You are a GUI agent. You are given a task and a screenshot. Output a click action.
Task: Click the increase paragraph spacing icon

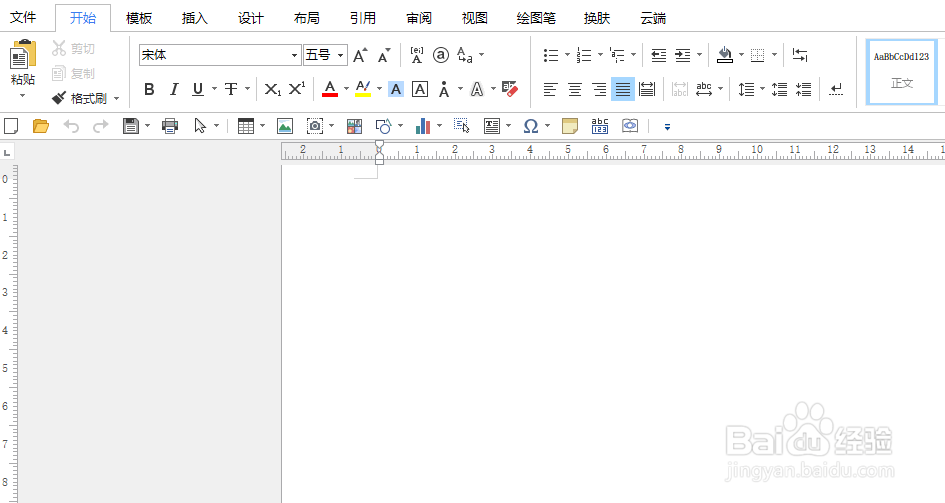tap(779, 90)
